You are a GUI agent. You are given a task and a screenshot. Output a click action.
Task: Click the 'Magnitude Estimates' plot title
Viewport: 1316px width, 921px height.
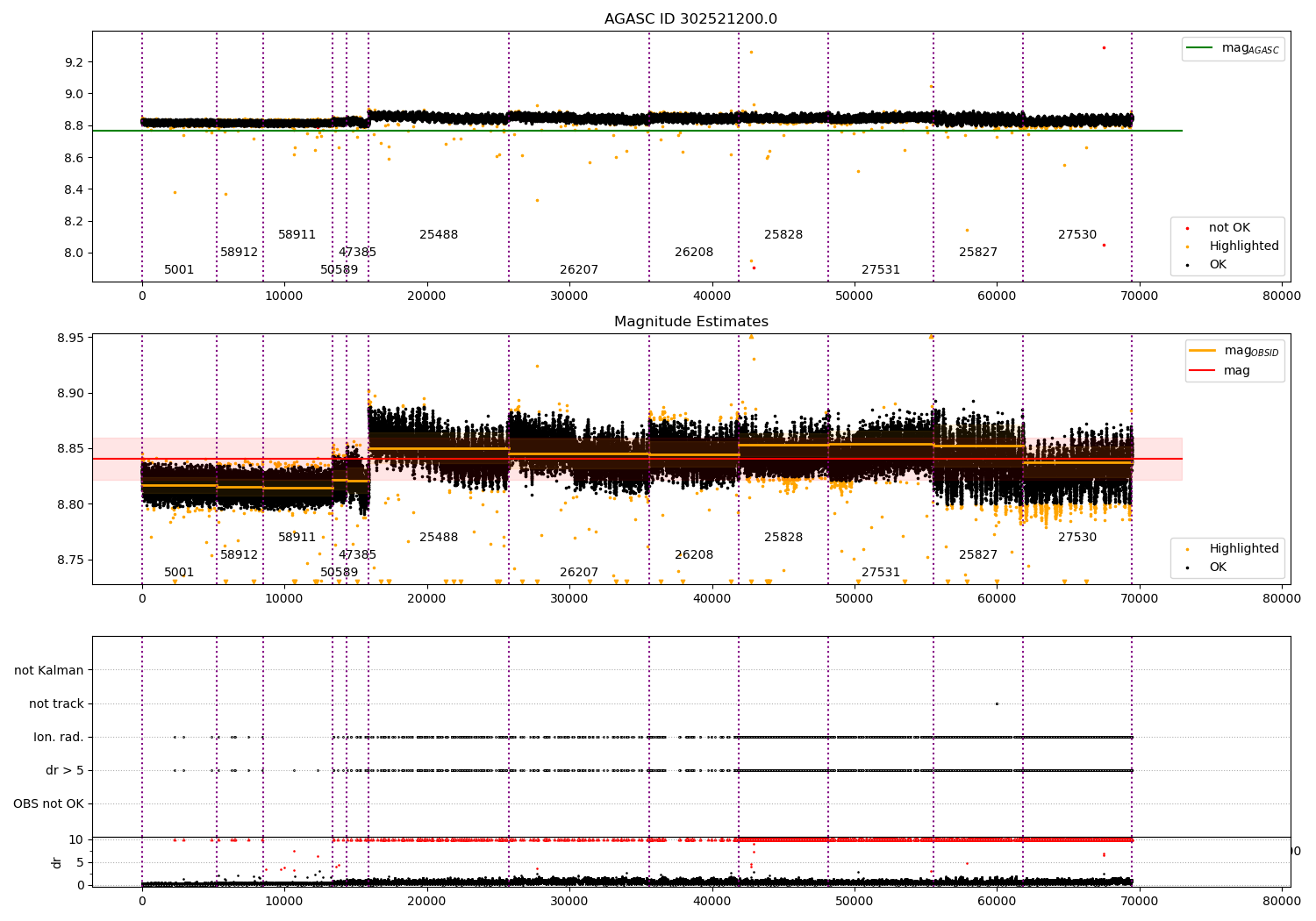click(691, 322)
